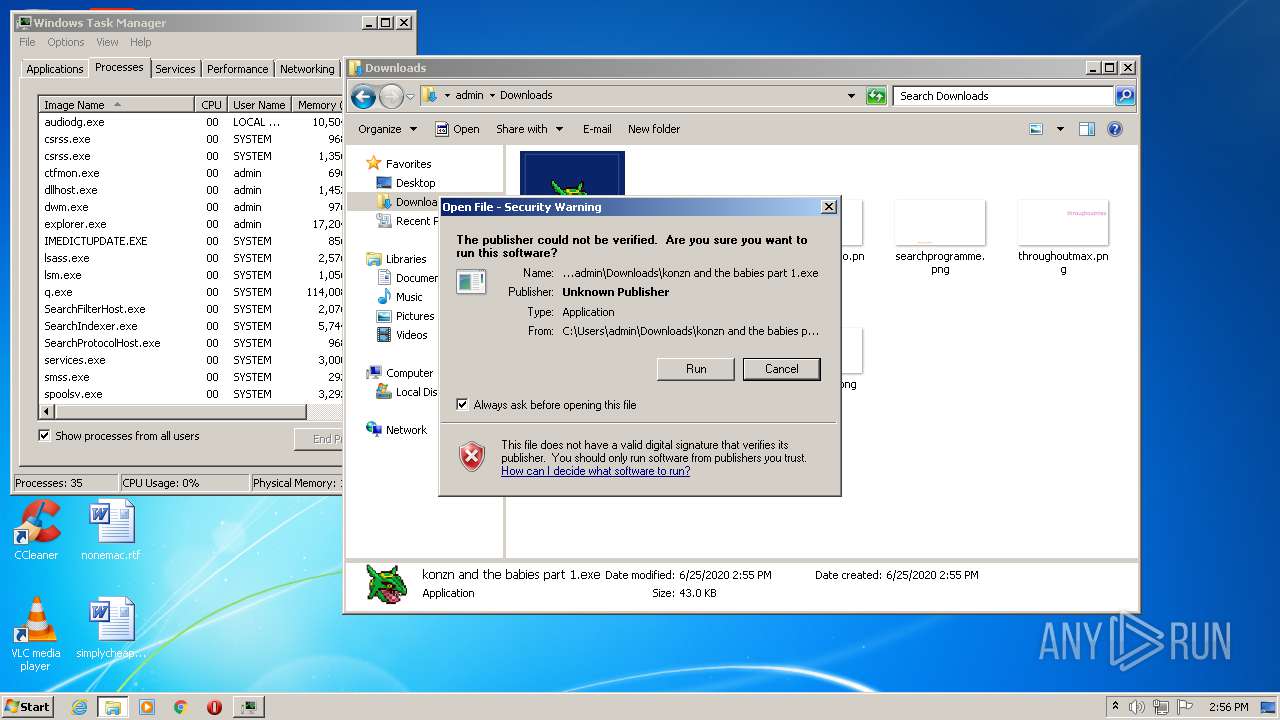Image resolution: width=1280 pixels, height=720 pixels.
Task: Click the Opera icon in the taskbar
Action: (214, 707)
